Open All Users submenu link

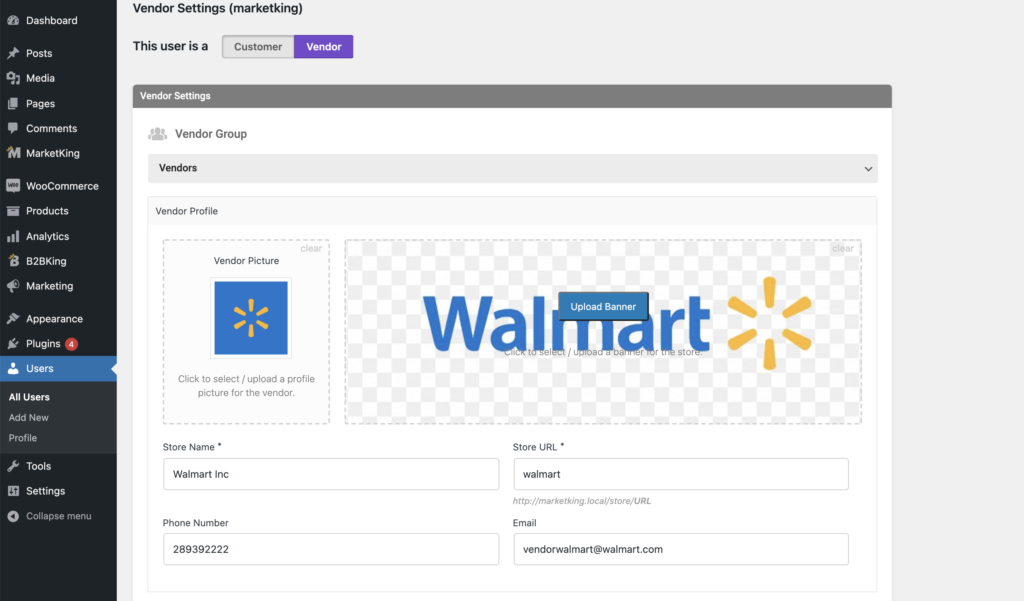[29, 397]
